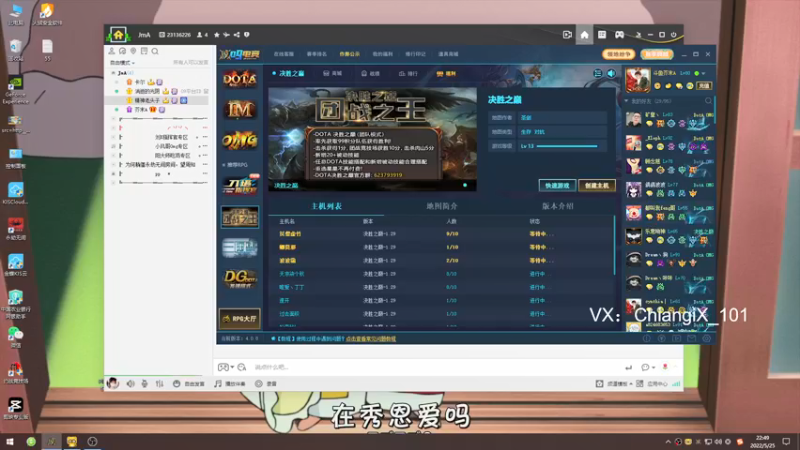This screenshot has height=450, width=800.
Task: Select the DOTA game logo in 09 sidebar
Action: [239, 79]
